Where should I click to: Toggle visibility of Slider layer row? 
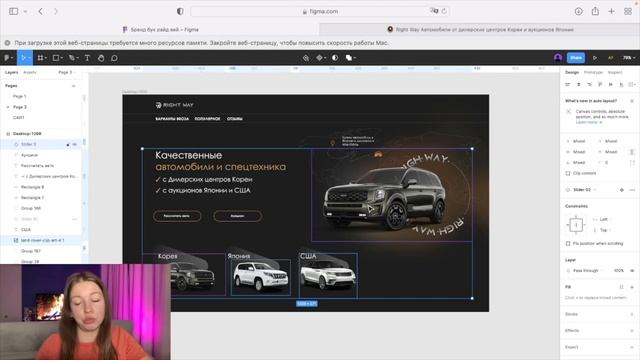click(x=75, y=144)
